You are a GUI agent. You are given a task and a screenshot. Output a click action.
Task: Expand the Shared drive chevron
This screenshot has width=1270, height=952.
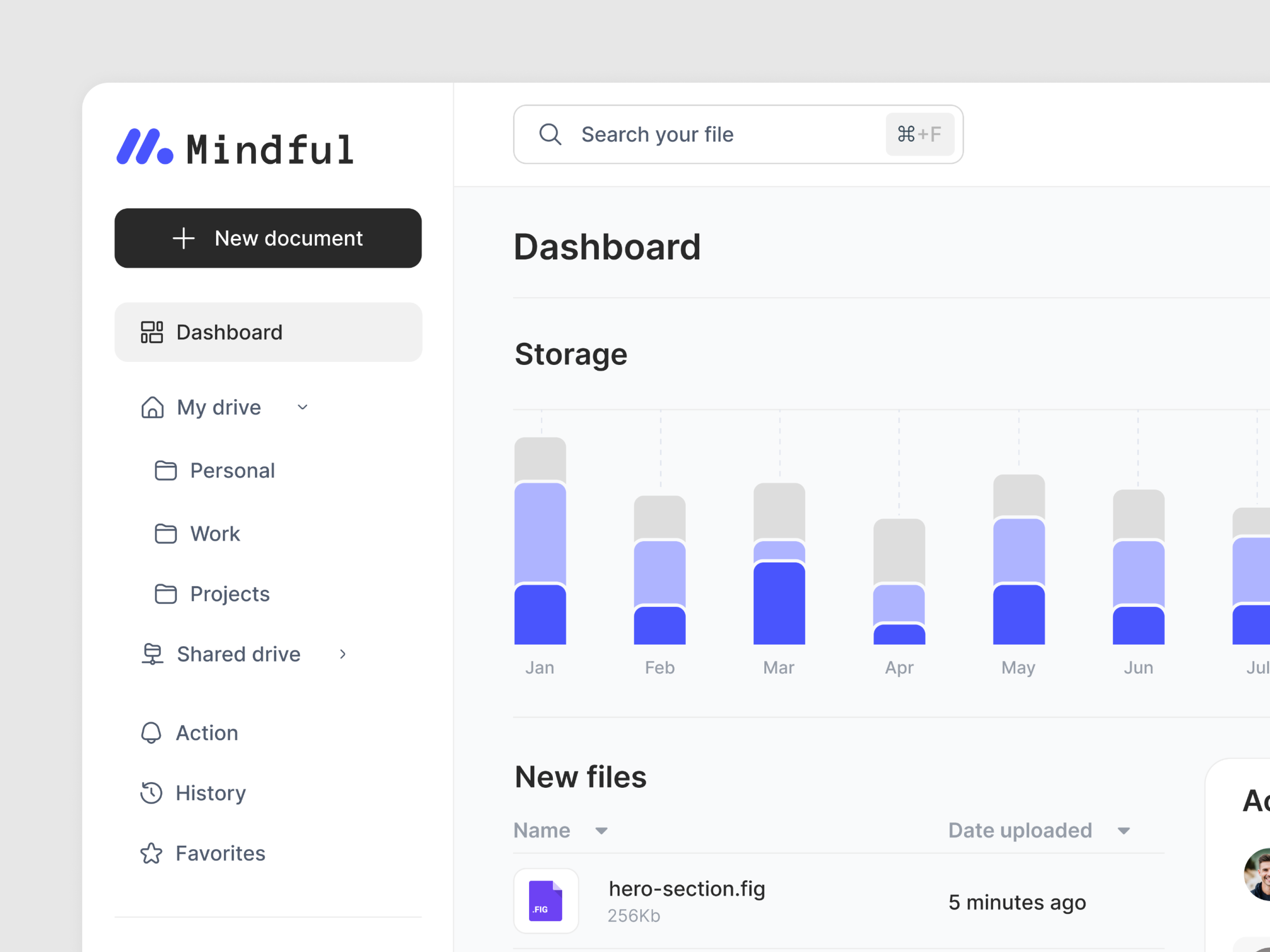coord(343,654)
